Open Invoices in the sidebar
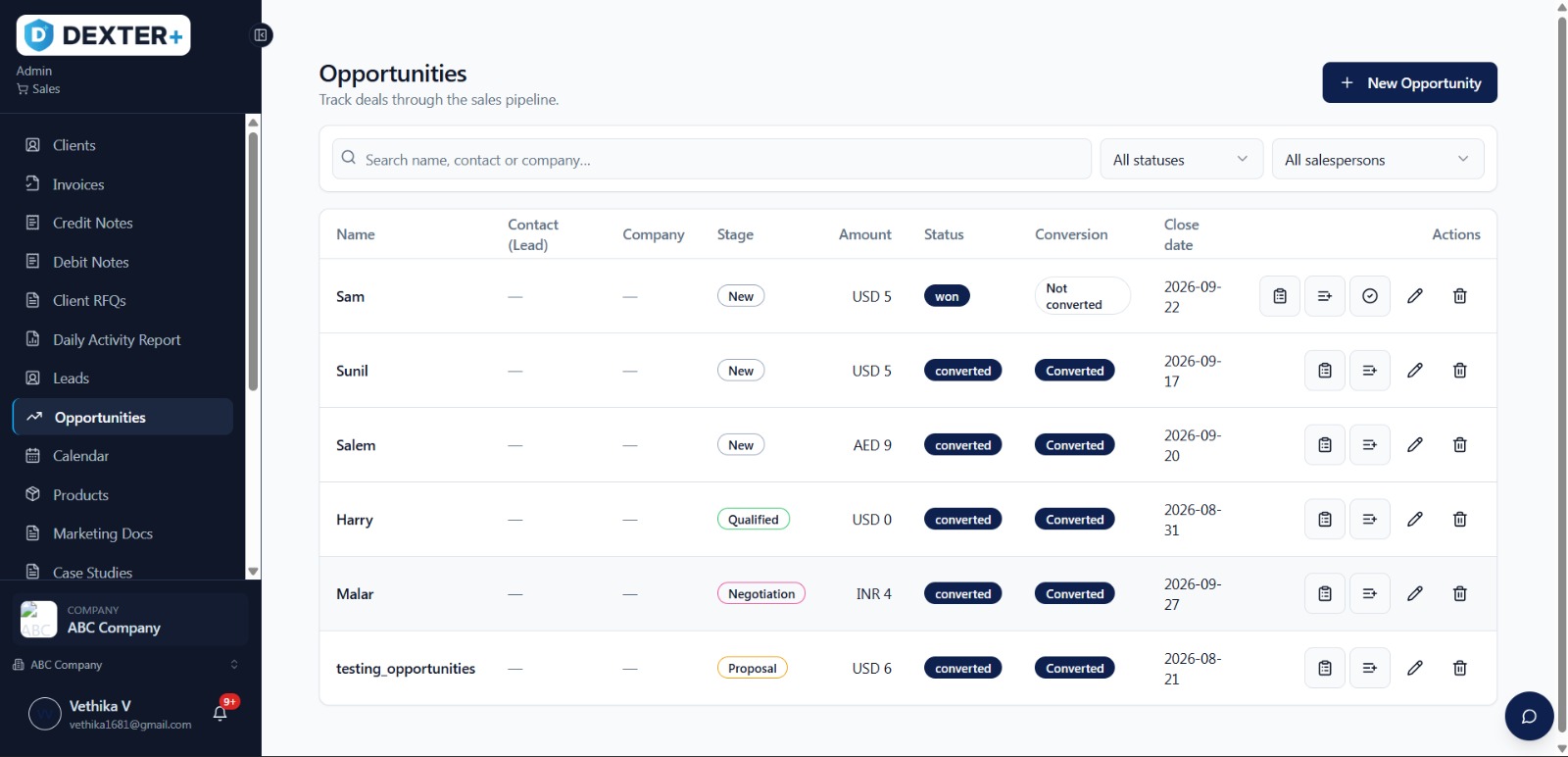This screenshot has width=1568, height=757. point(122,184)
